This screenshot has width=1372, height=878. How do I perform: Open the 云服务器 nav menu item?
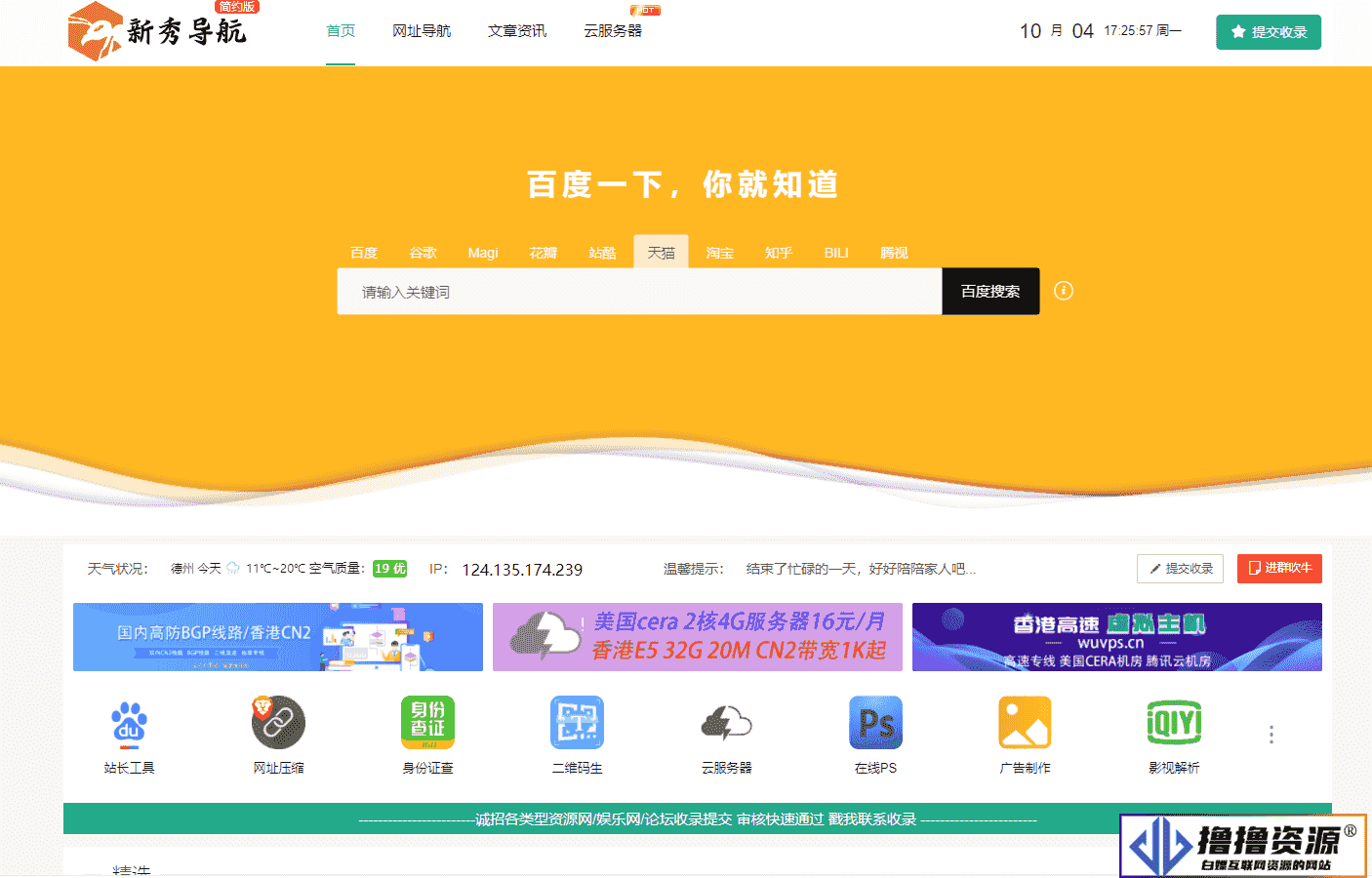[613, 31]
